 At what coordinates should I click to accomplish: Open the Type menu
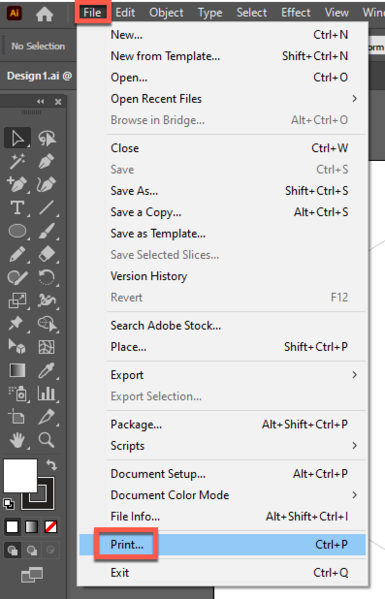(210, 13)
